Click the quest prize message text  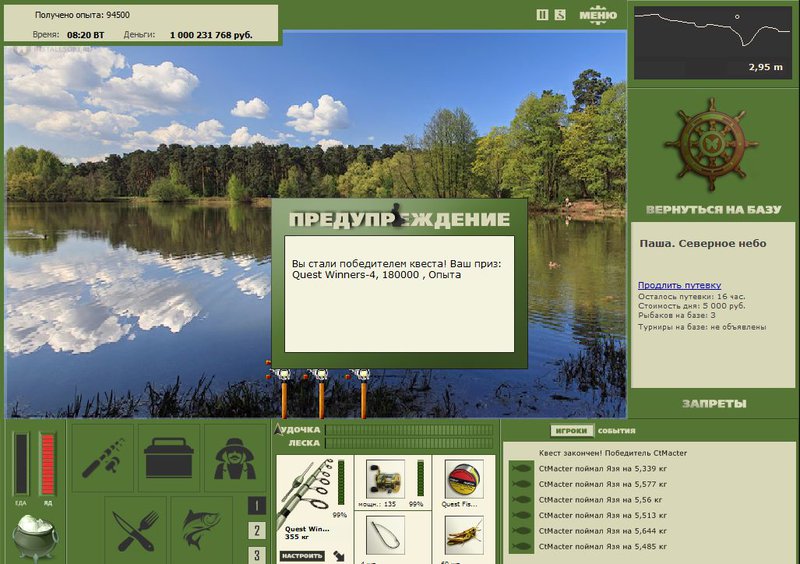[x=396, y=269]
